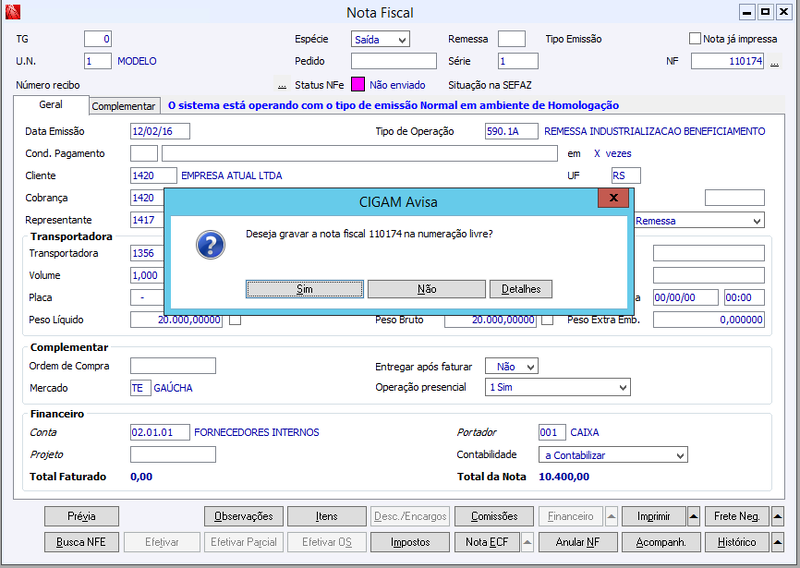Image resolution: width=800 pixels, height=568 pixels.
Task: Open the Espécie Saída dropdown
Action: point(380,39)
